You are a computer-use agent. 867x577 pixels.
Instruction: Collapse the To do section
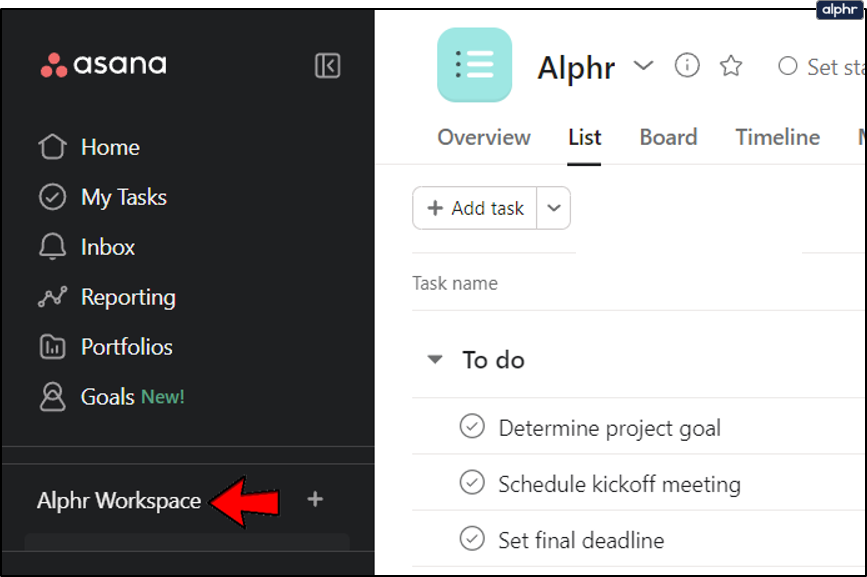[x=434, y=360]
